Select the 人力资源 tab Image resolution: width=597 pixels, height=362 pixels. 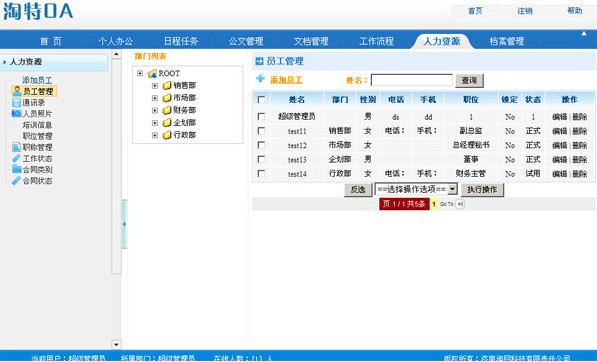[442, 41]
